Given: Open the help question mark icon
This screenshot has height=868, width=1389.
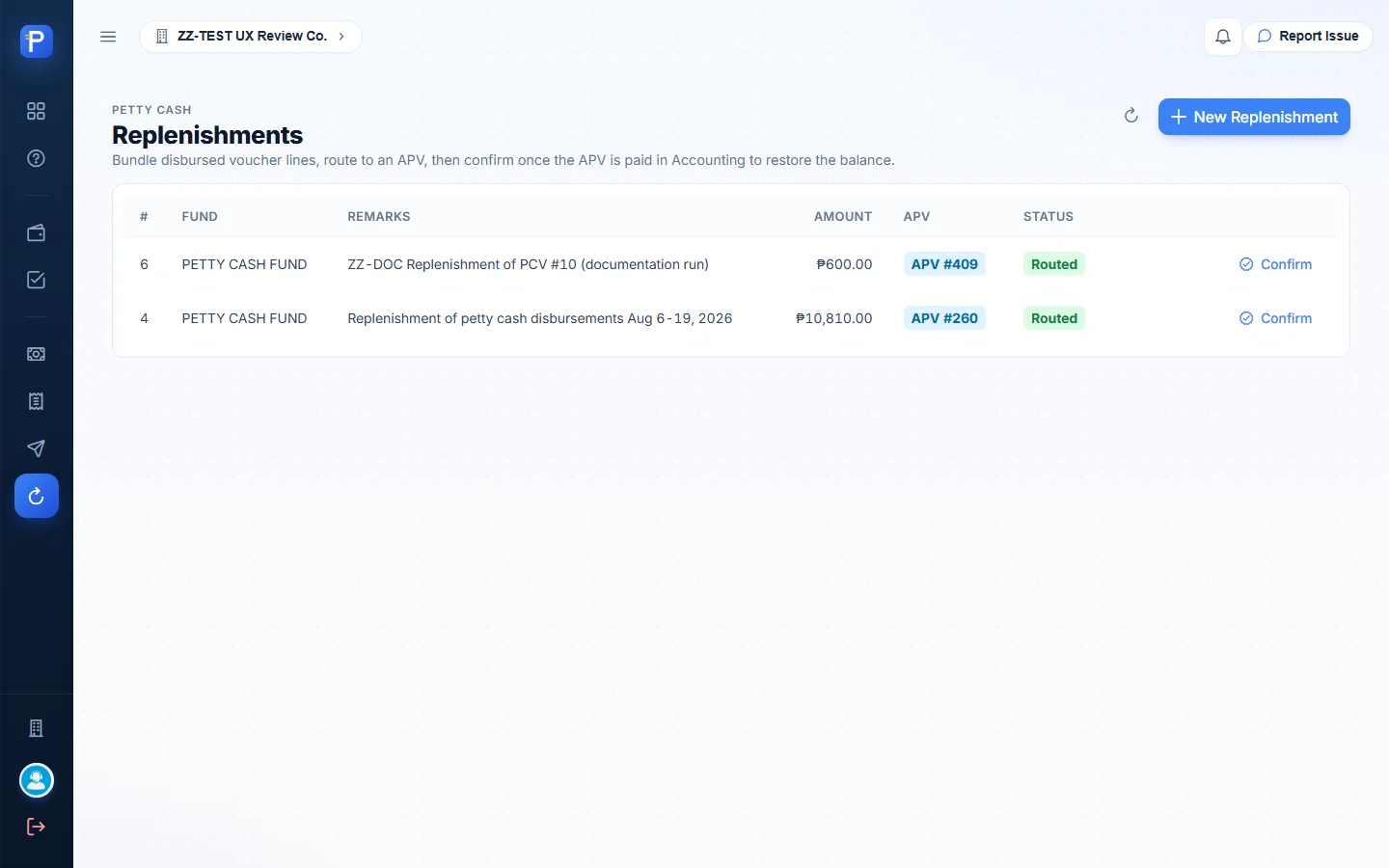Looking at the screenshot, I should pos(36,158).
